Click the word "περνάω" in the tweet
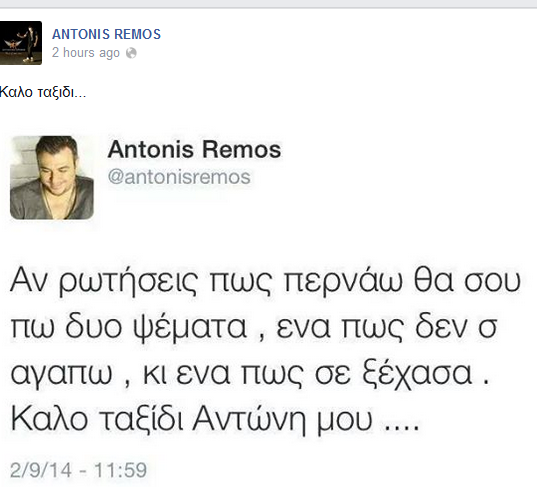 click(343, 282)
